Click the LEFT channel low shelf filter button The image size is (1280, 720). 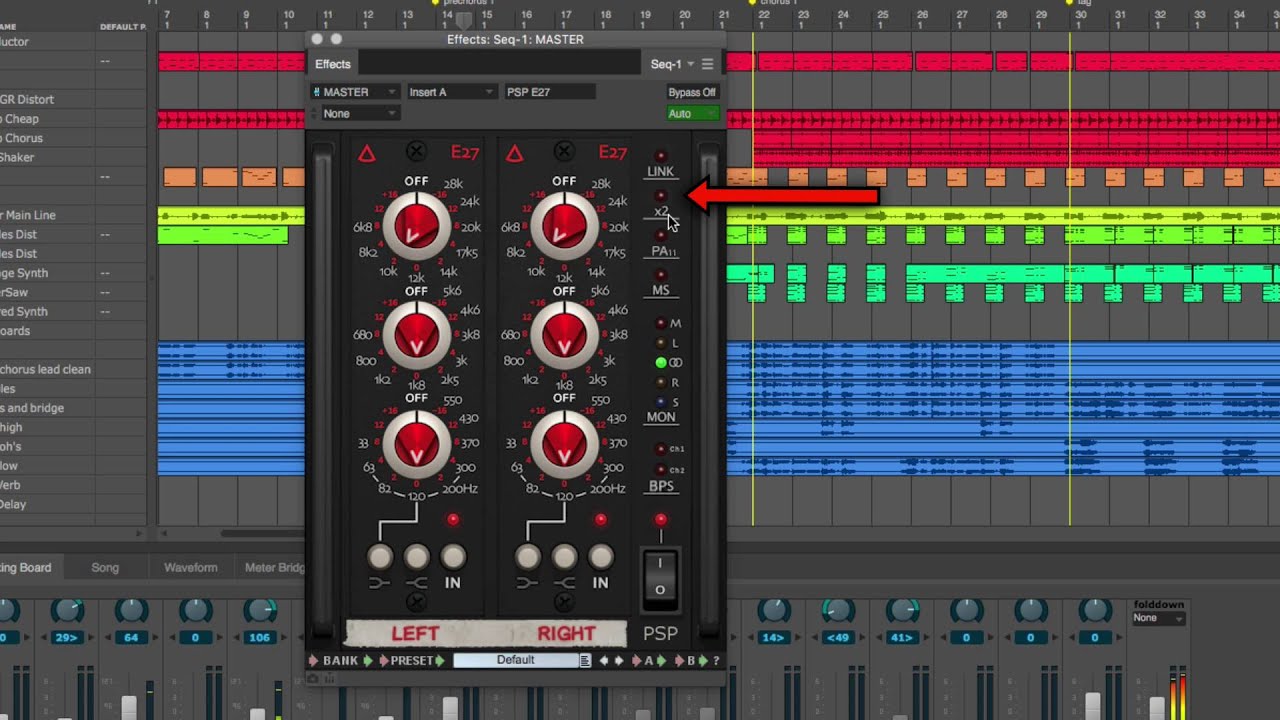pyautogui.click(x=380, y=557)
